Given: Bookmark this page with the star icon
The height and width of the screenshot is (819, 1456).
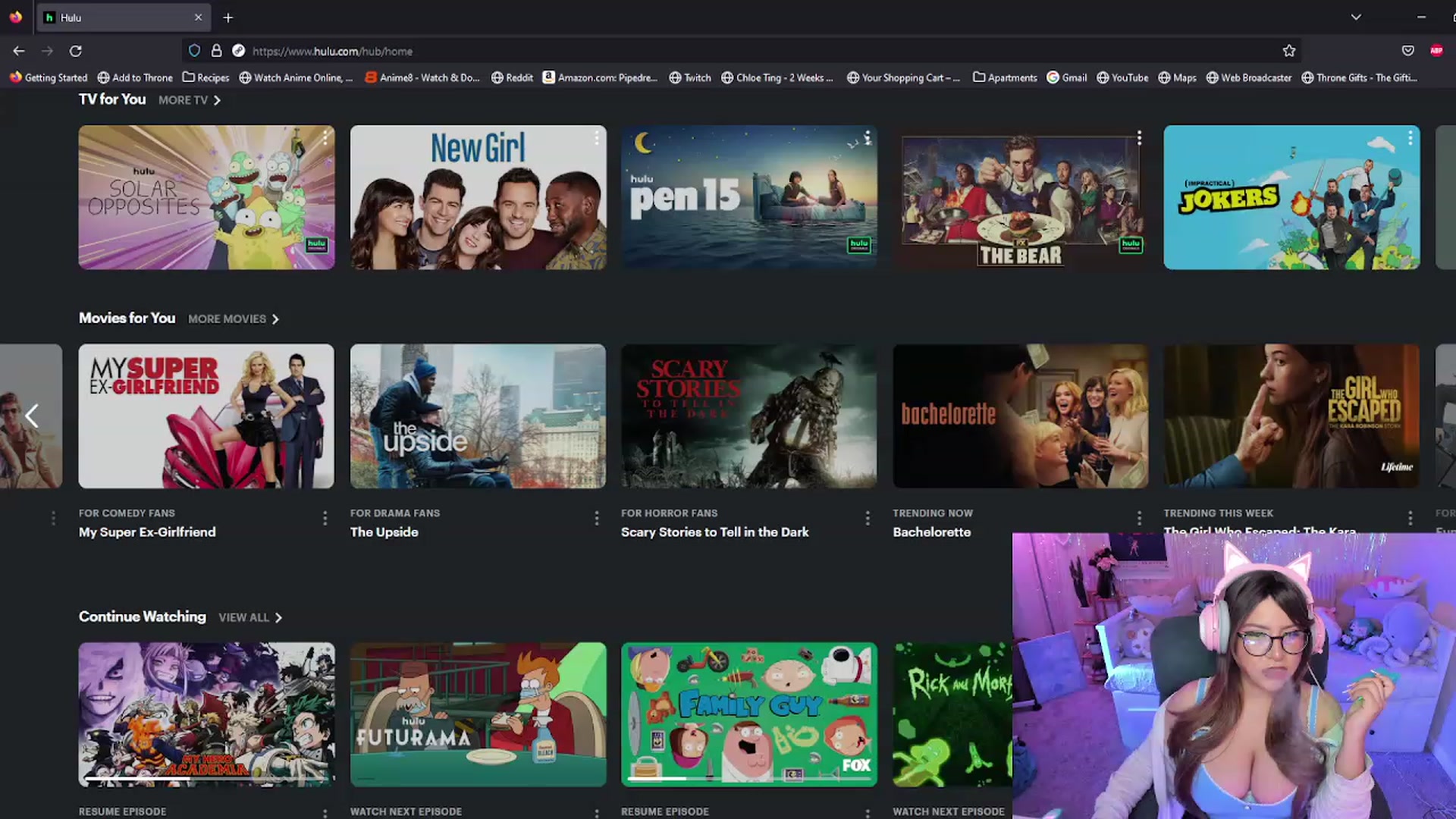Looking at the screenshot, I should [1289, 51].
